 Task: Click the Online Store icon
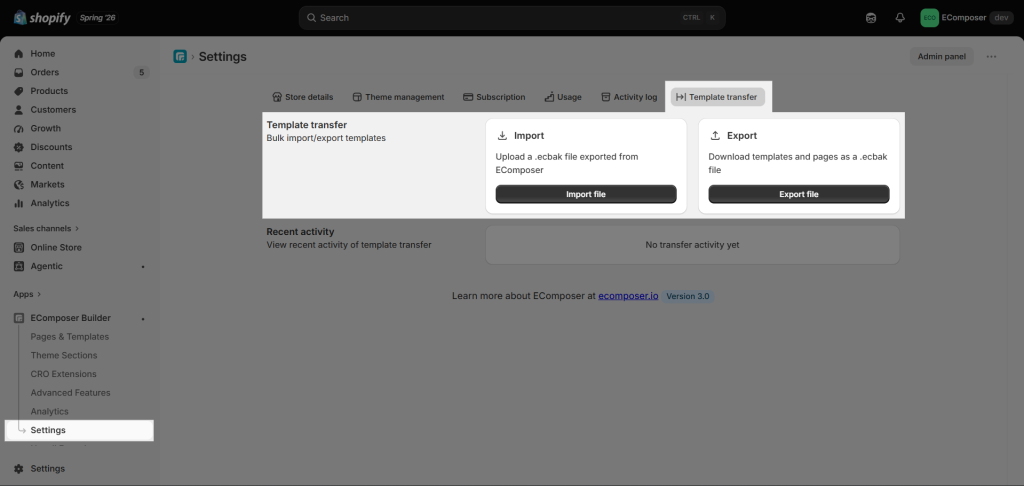coord(18,248)
